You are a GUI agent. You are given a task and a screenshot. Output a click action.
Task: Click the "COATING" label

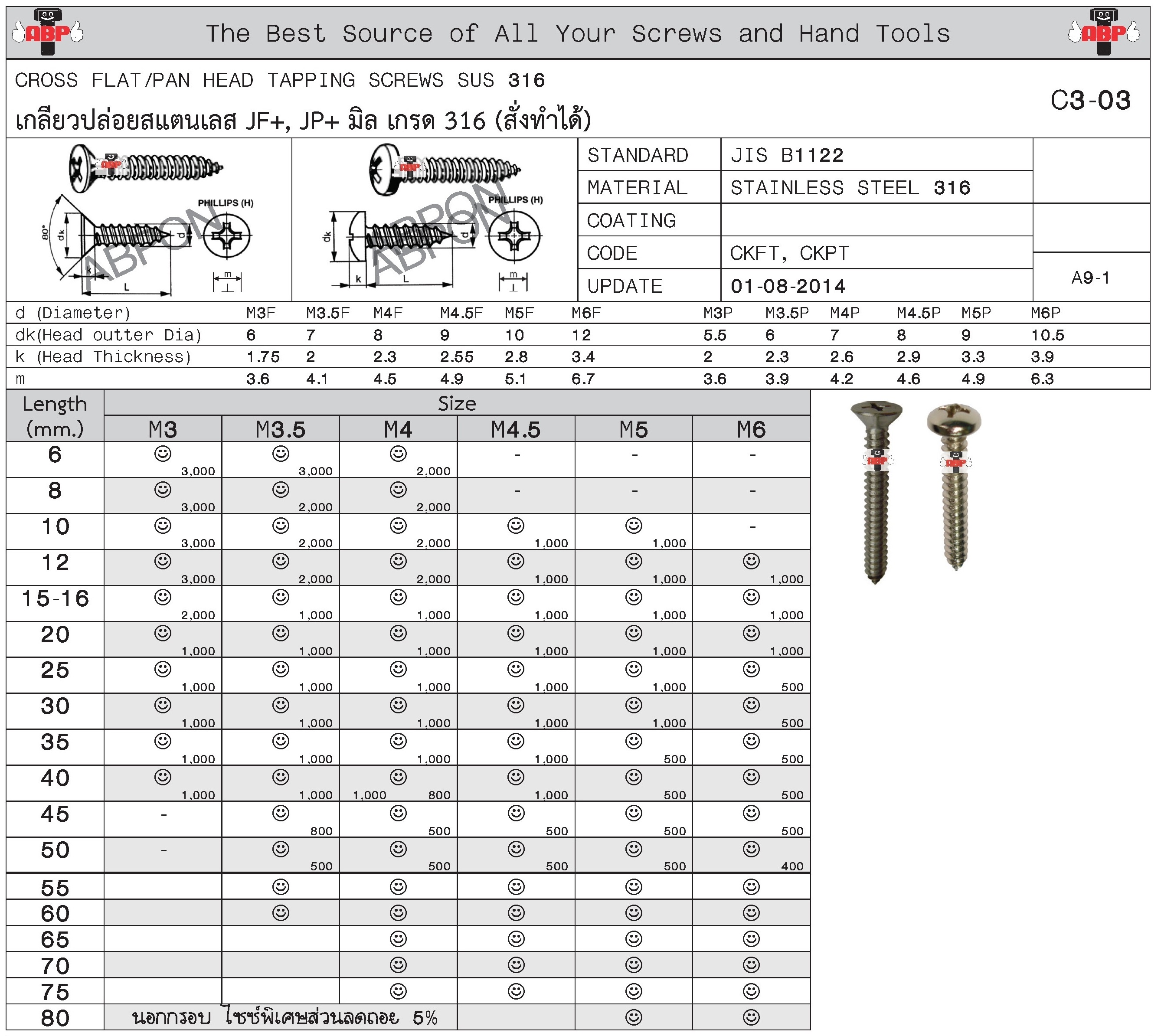point(632,221)
